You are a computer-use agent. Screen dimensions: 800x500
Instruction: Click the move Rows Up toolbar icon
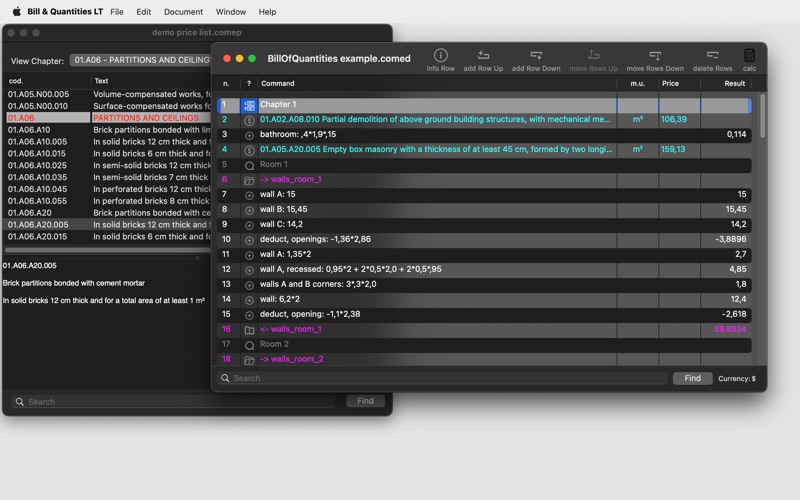click(x=593, y=55)
